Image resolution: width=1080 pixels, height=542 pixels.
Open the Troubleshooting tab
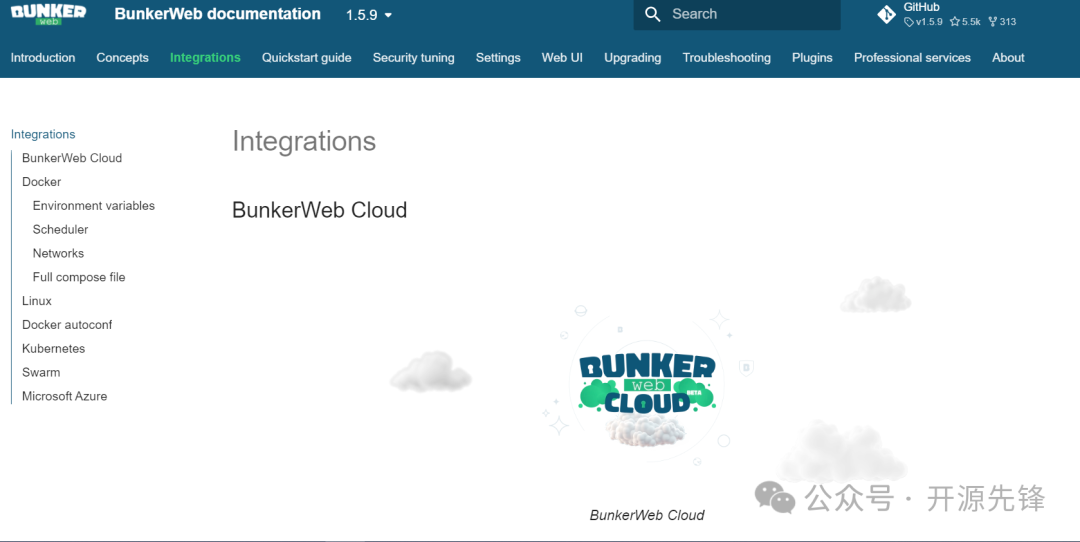click(x=727, y=58)
